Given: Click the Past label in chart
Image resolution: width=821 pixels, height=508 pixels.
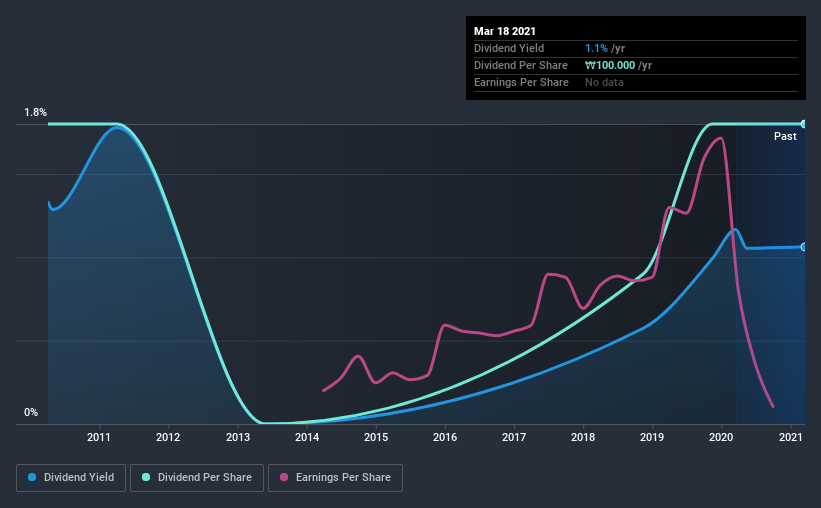Looking at the screenshot, I should pos(785,136).
